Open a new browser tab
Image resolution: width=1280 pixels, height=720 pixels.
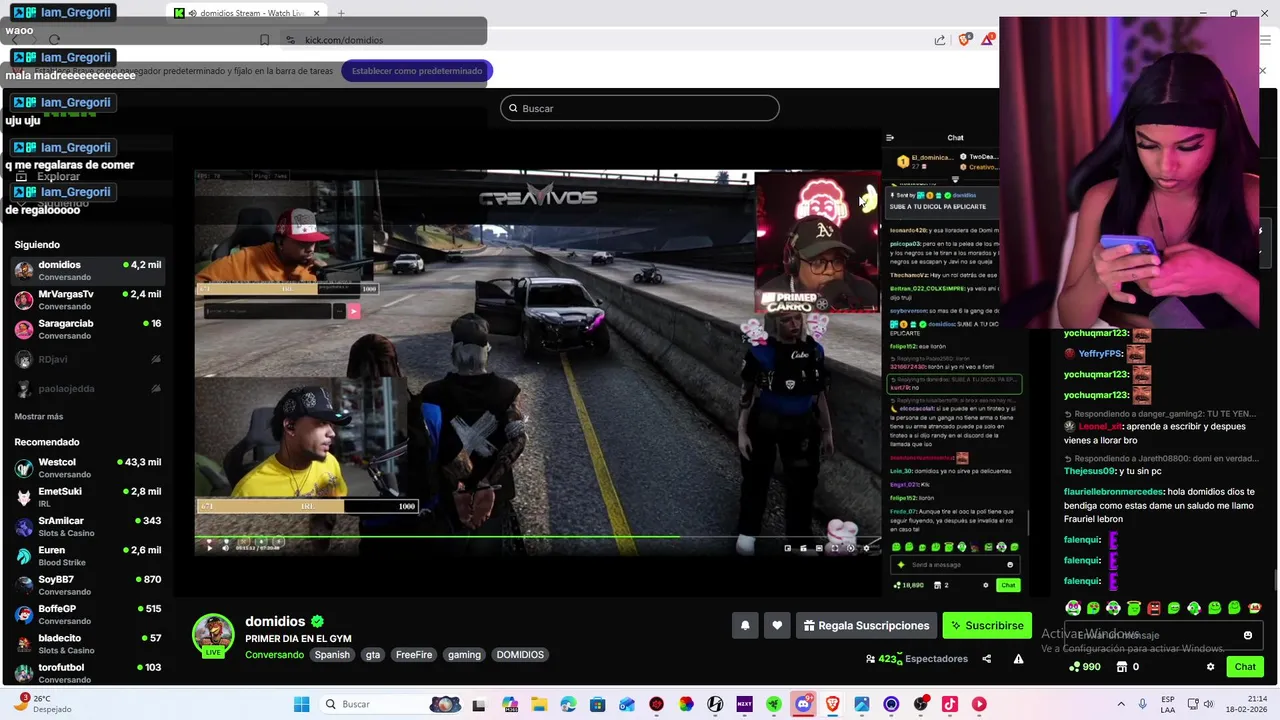[x=341, y=13]
